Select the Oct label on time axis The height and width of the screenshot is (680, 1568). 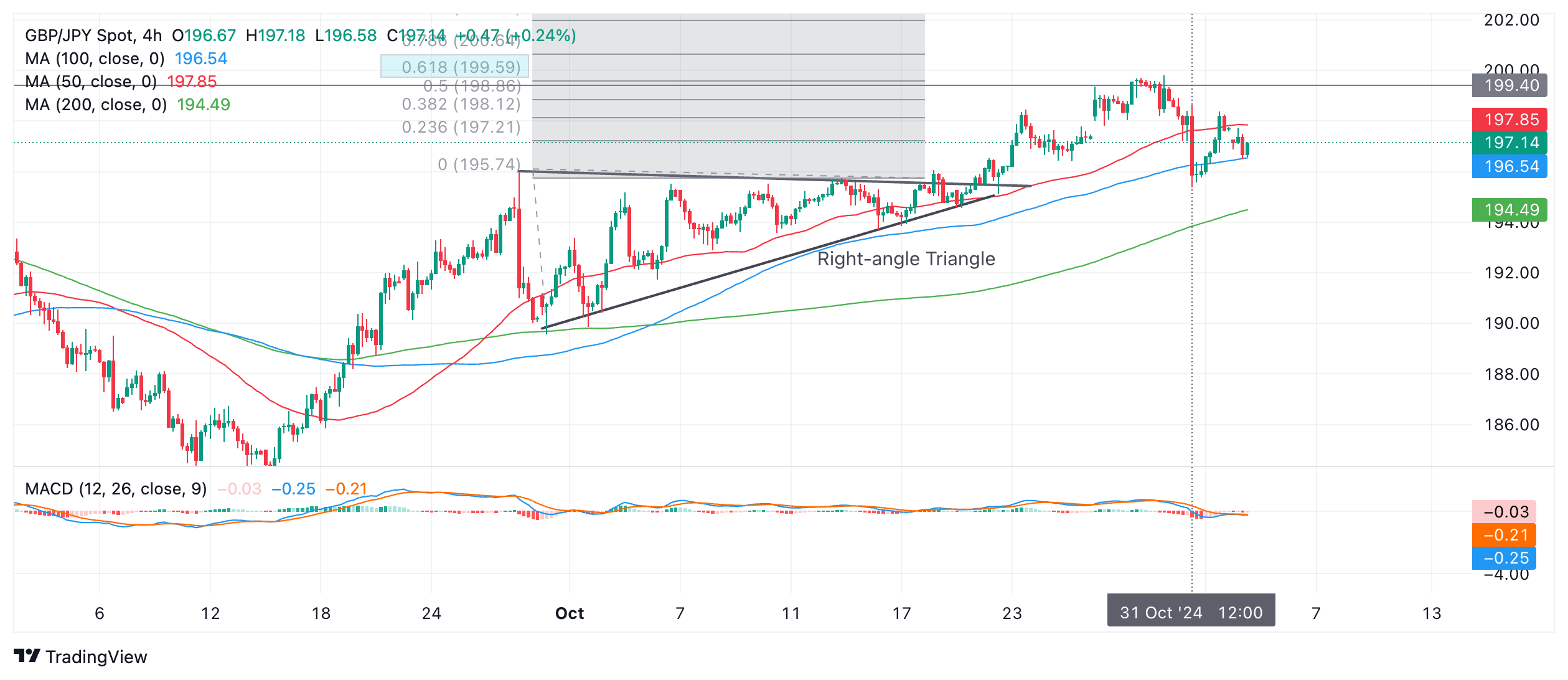tap(569, 613)
